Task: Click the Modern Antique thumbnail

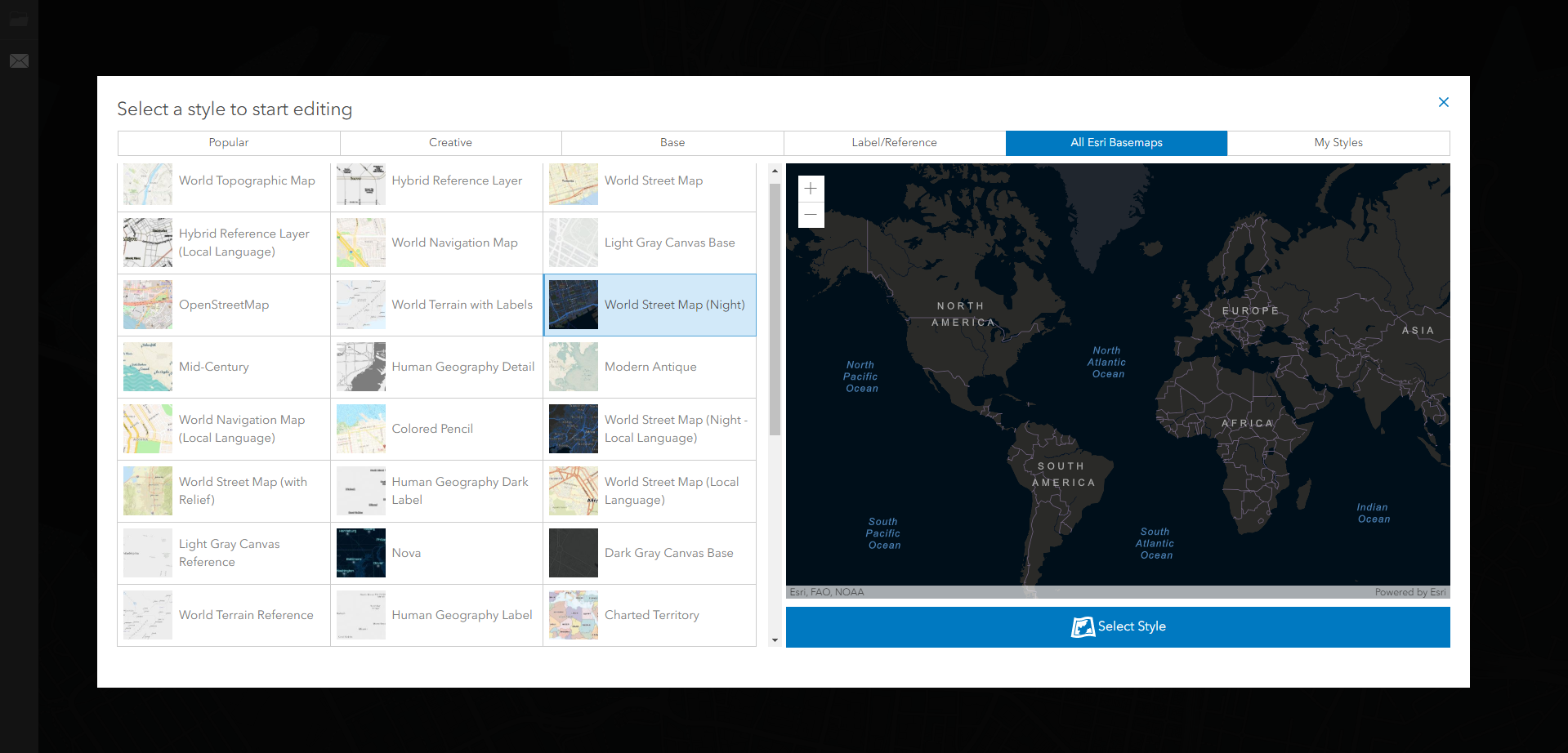Action: coord(574,367)
